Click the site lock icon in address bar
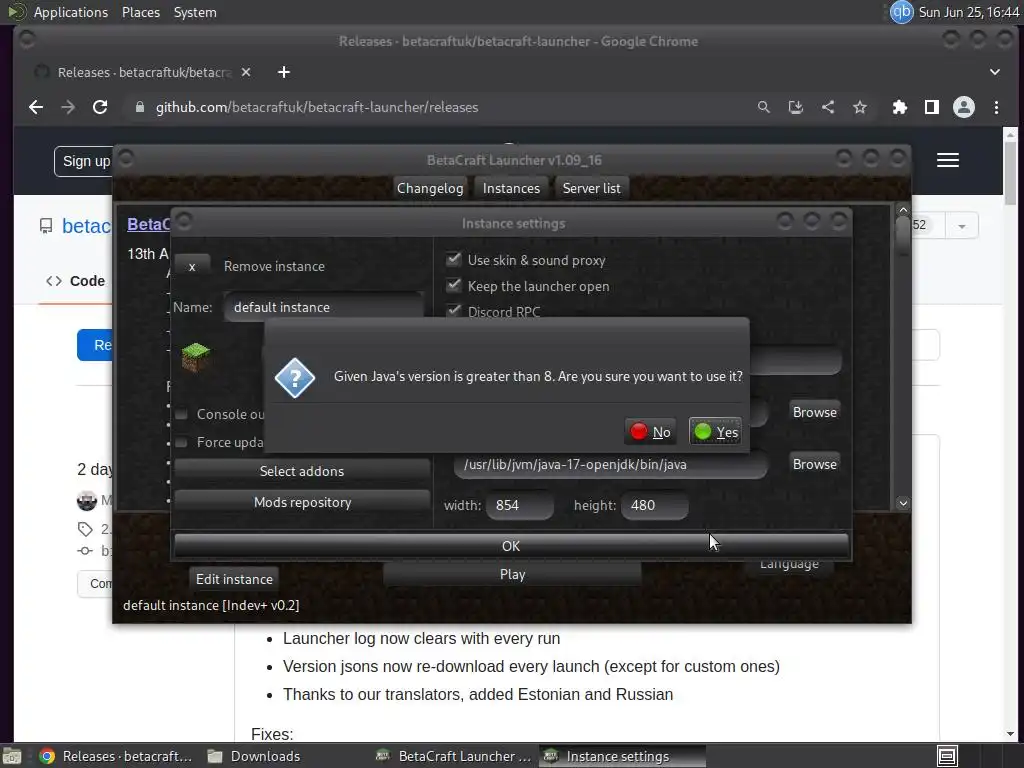 coord(139,107)
